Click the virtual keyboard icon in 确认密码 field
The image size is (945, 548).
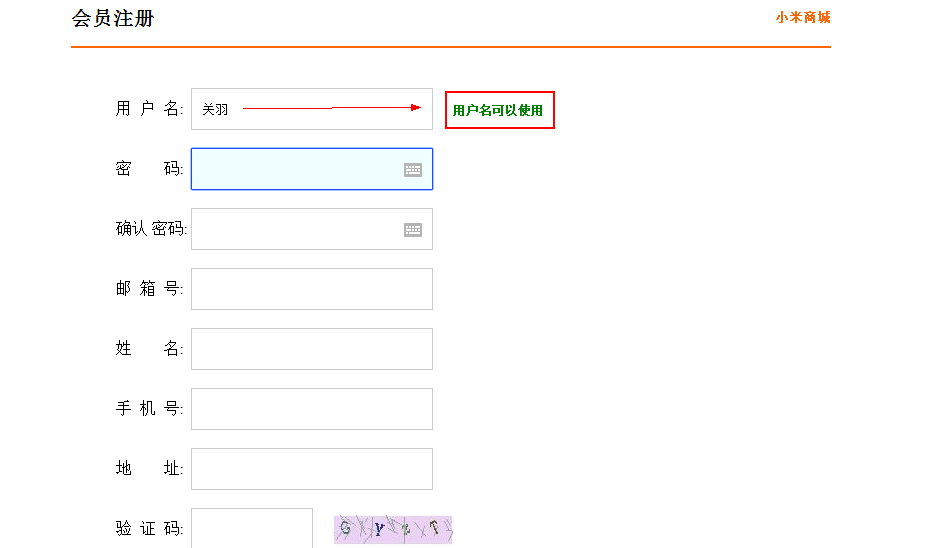point(413,230)
